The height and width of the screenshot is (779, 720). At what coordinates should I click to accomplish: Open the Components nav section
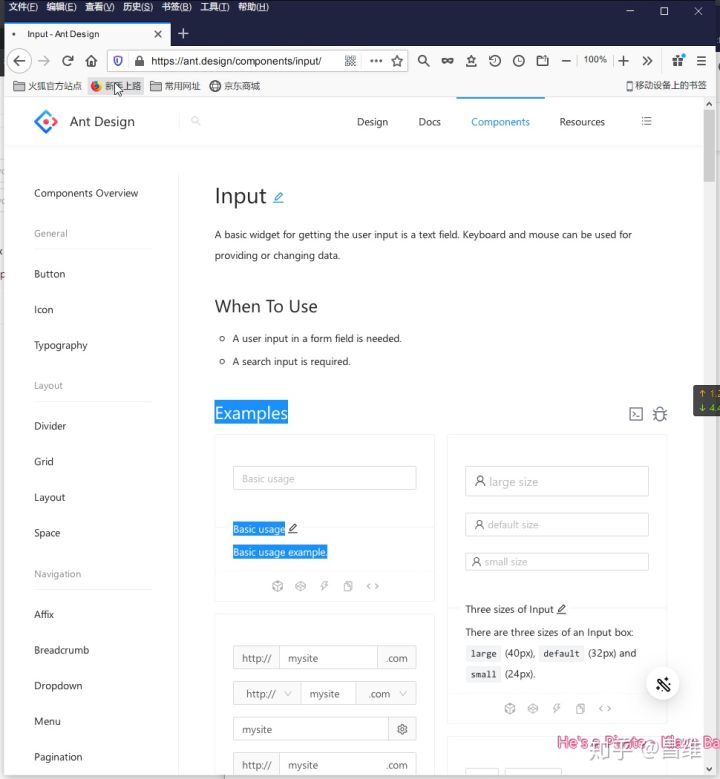(500, 122)
